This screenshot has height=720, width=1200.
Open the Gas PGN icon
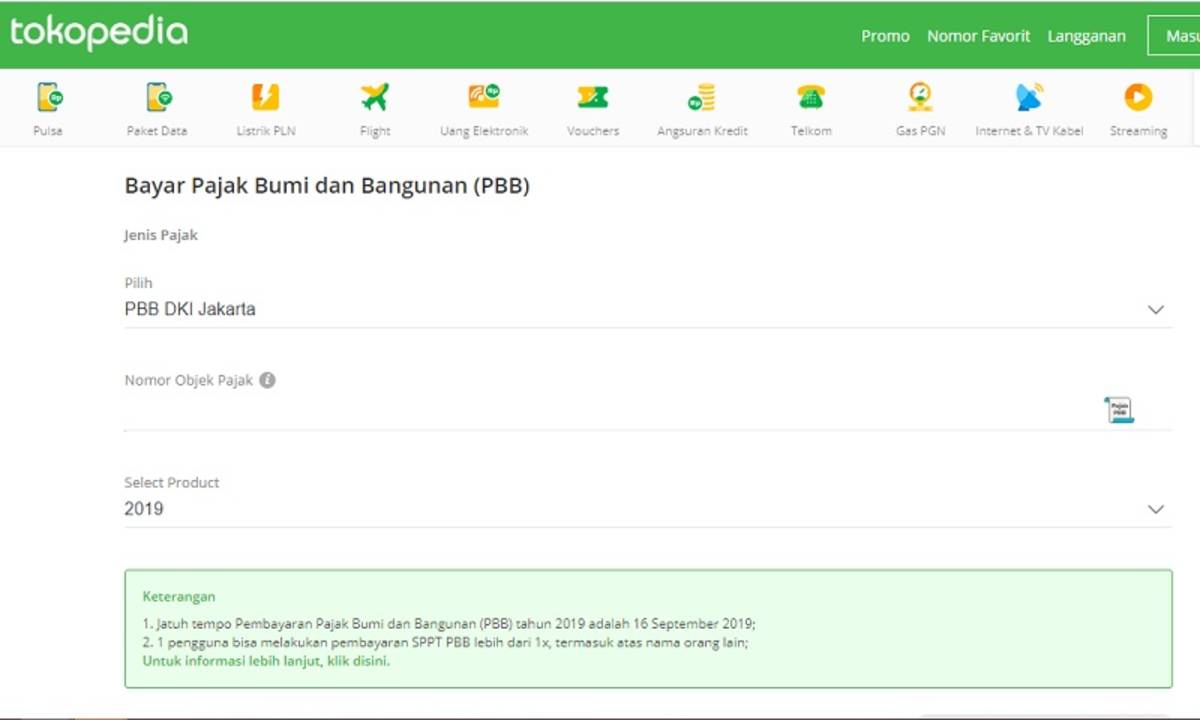coord(920,98)
